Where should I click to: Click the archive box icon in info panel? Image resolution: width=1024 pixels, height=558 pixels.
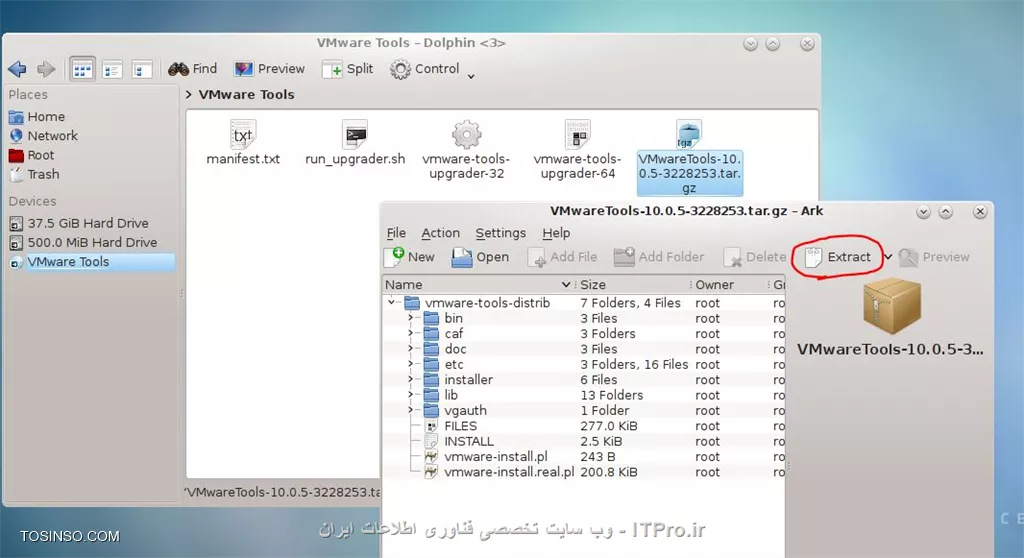point(891,306)
